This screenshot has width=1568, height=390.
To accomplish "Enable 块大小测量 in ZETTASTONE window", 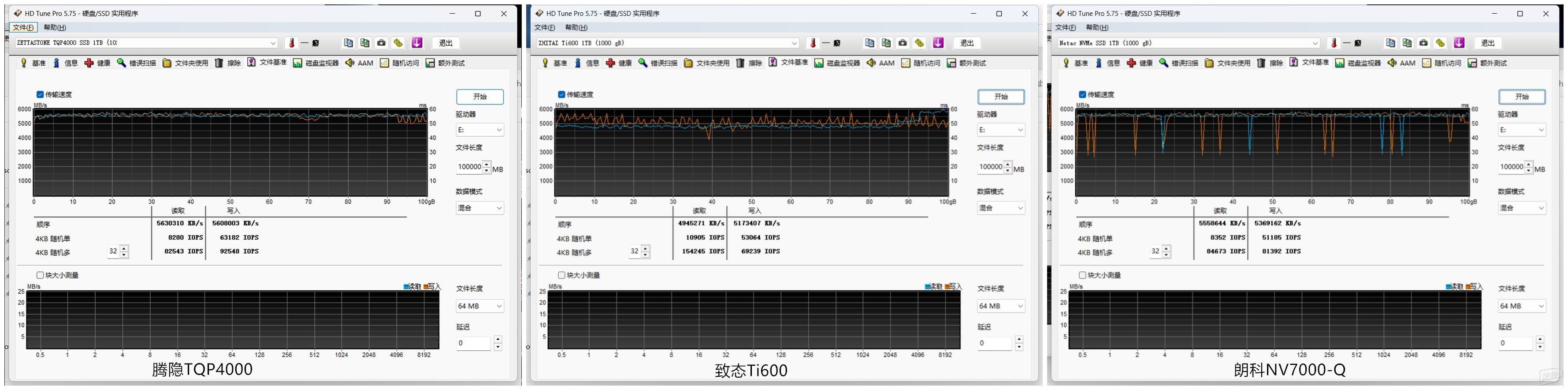I will tap(40, 275).
